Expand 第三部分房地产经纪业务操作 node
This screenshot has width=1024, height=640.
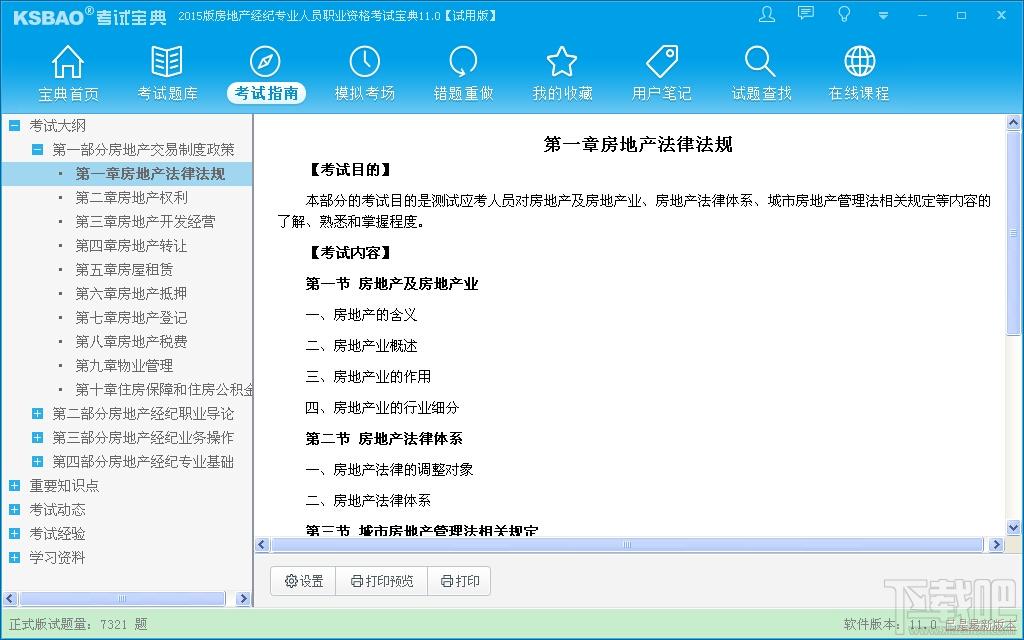38,438
